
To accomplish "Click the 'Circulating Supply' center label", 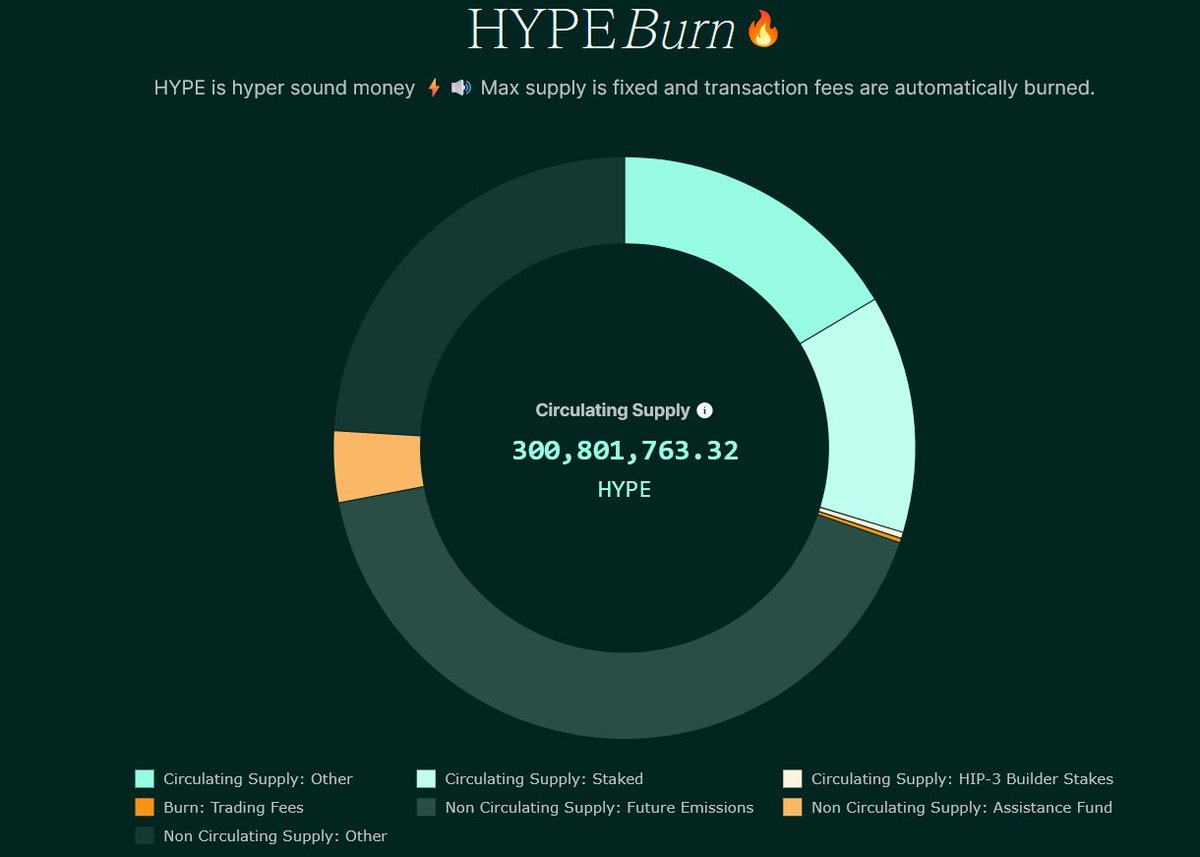I will click(x=613, y=410).
